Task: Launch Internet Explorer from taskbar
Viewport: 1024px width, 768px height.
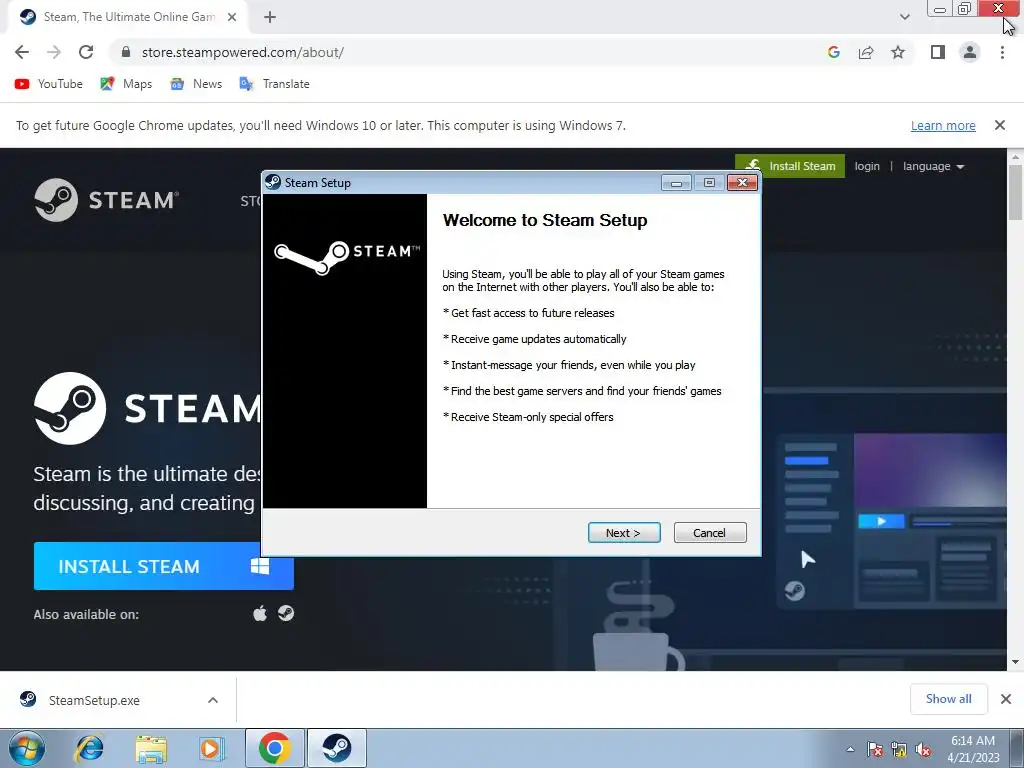Action: pos(89,748)
